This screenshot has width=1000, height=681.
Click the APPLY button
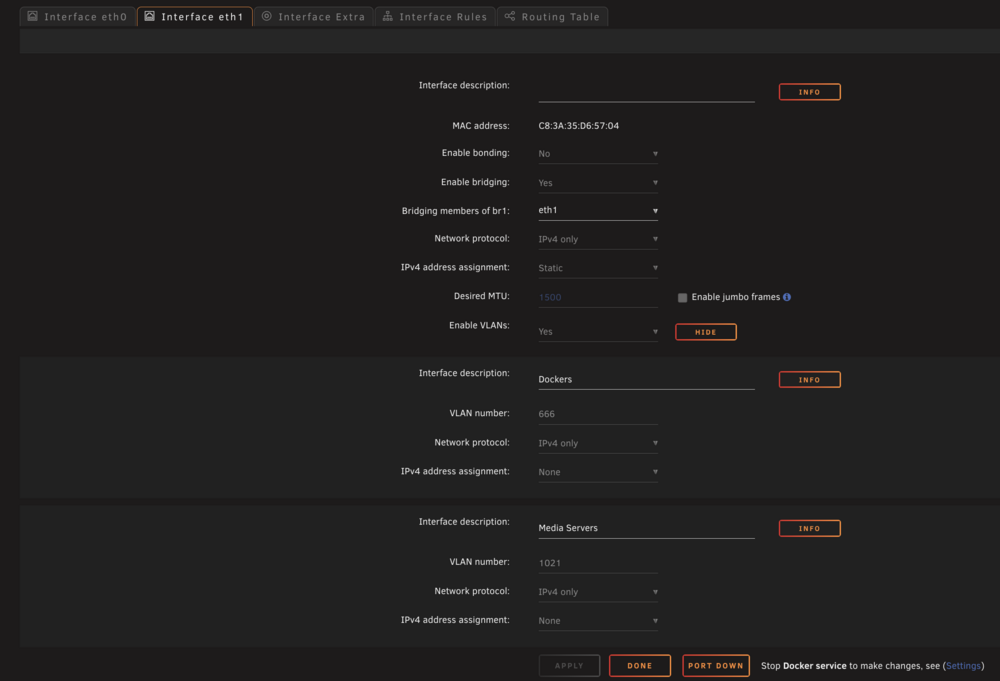(569, 665)
